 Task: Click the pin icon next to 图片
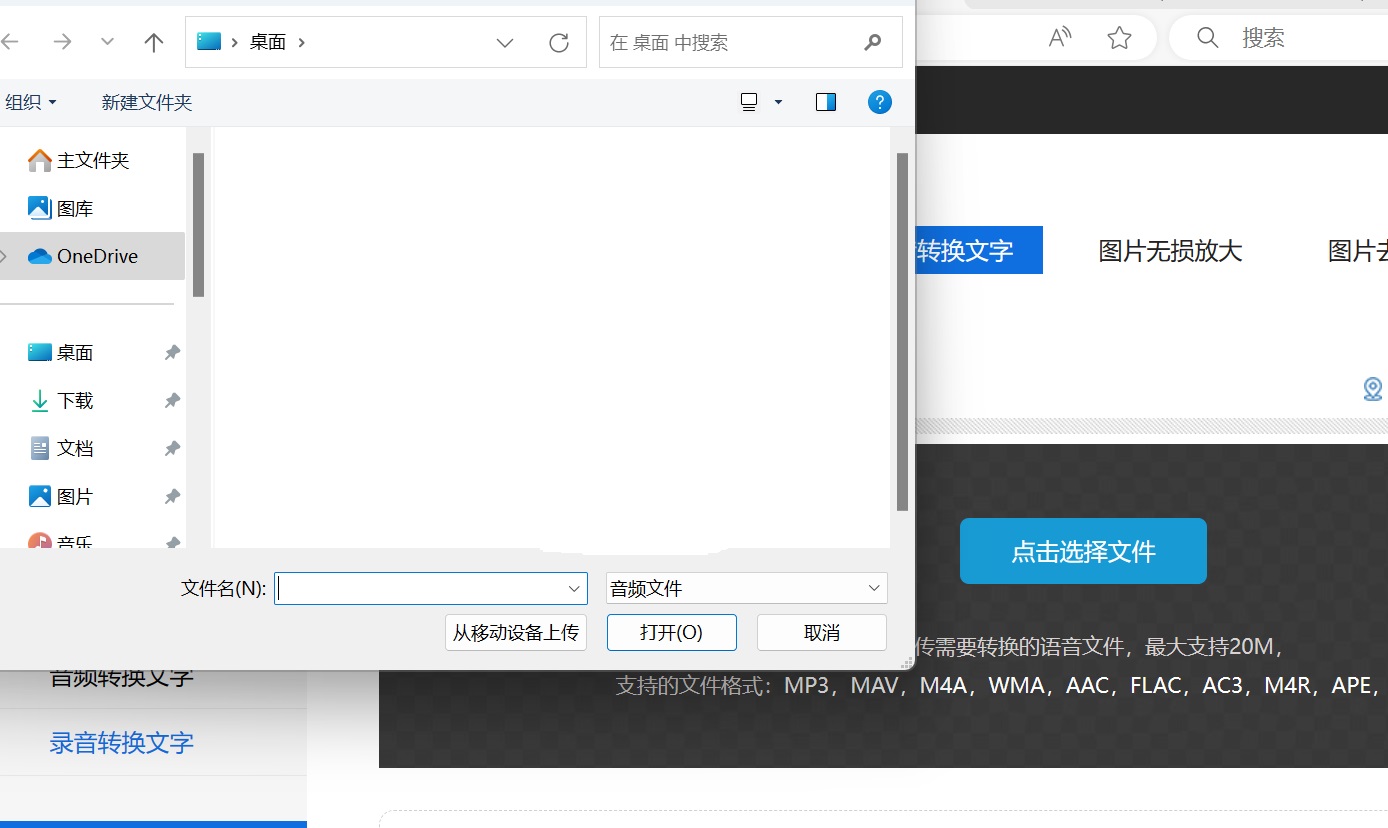pyautogui.click(x=172, y=496)
